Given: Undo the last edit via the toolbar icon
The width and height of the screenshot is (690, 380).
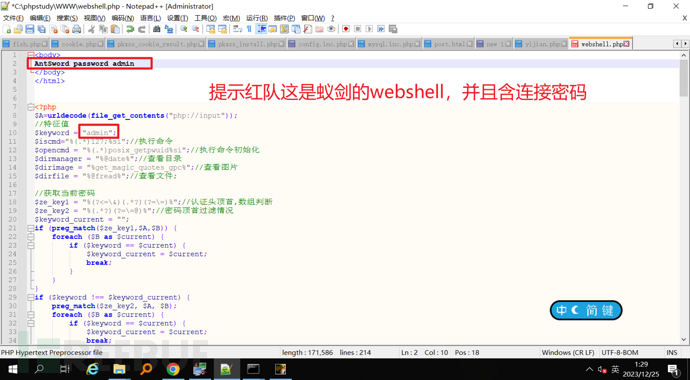Looking at the screenshot, I should pos(130,29).
